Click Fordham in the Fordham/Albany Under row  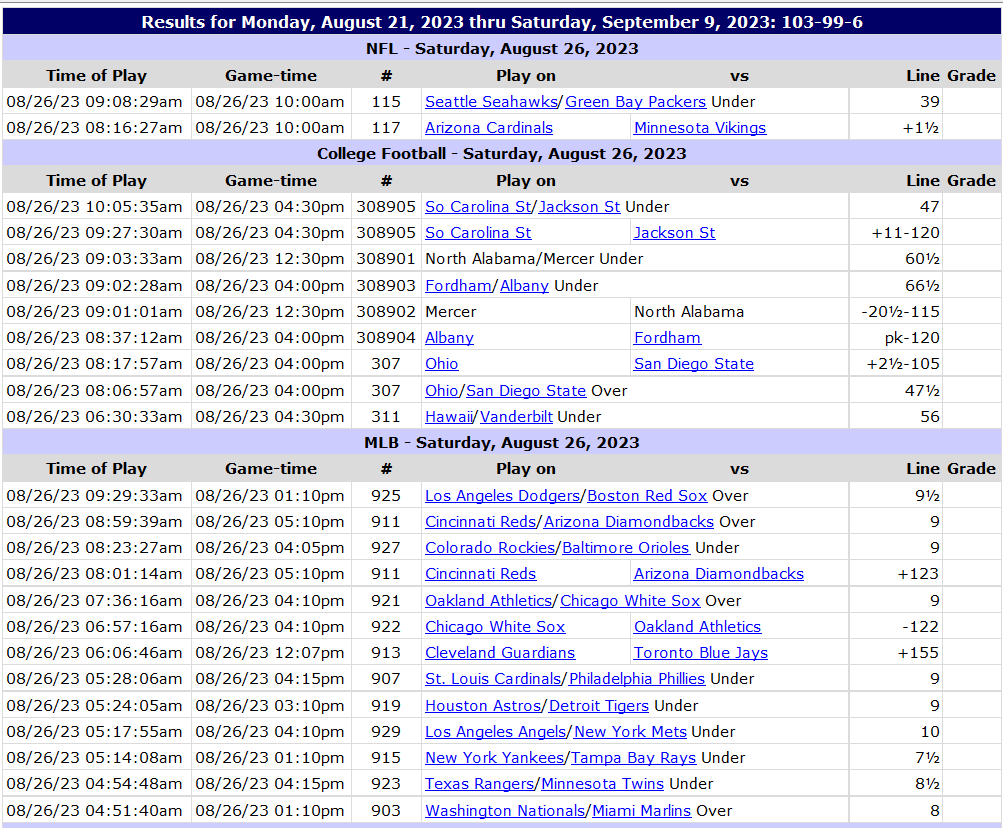pyautogui.click(x=458, y=285)
